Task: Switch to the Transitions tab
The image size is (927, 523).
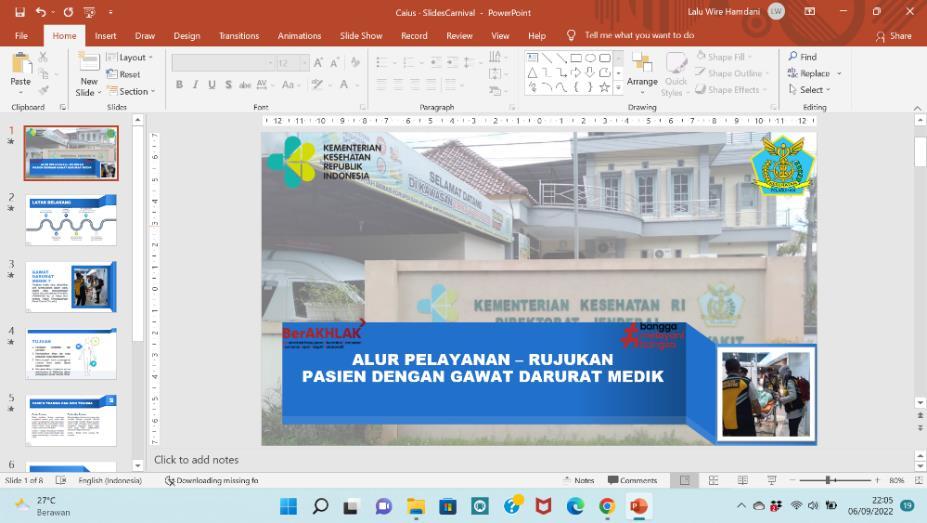Action: pyautogui.click(x=239, y=35)
